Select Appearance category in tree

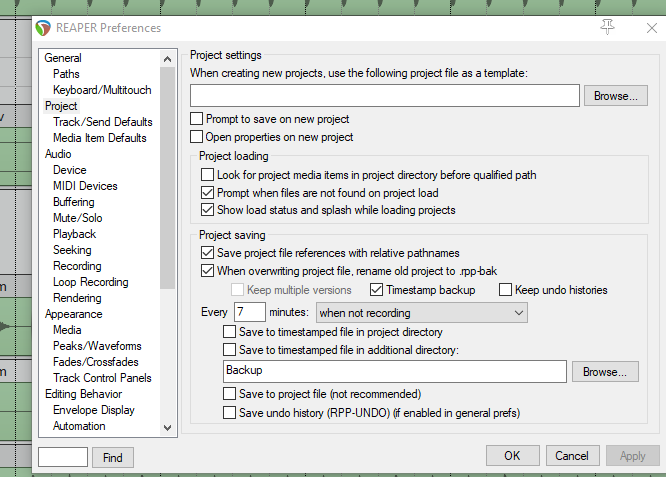click(74, 314)
